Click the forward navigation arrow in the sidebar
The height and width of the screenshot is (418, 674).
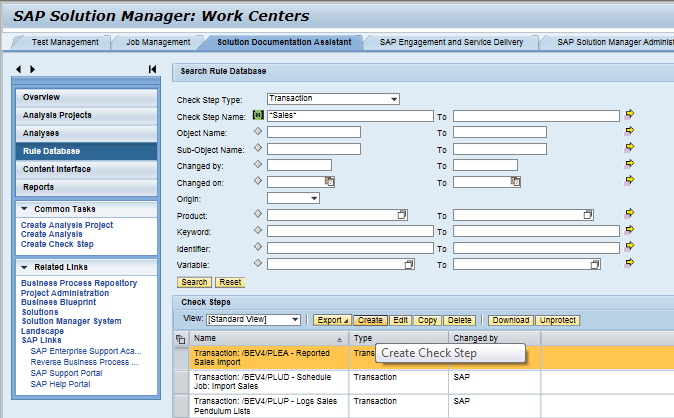click(33, 69)
